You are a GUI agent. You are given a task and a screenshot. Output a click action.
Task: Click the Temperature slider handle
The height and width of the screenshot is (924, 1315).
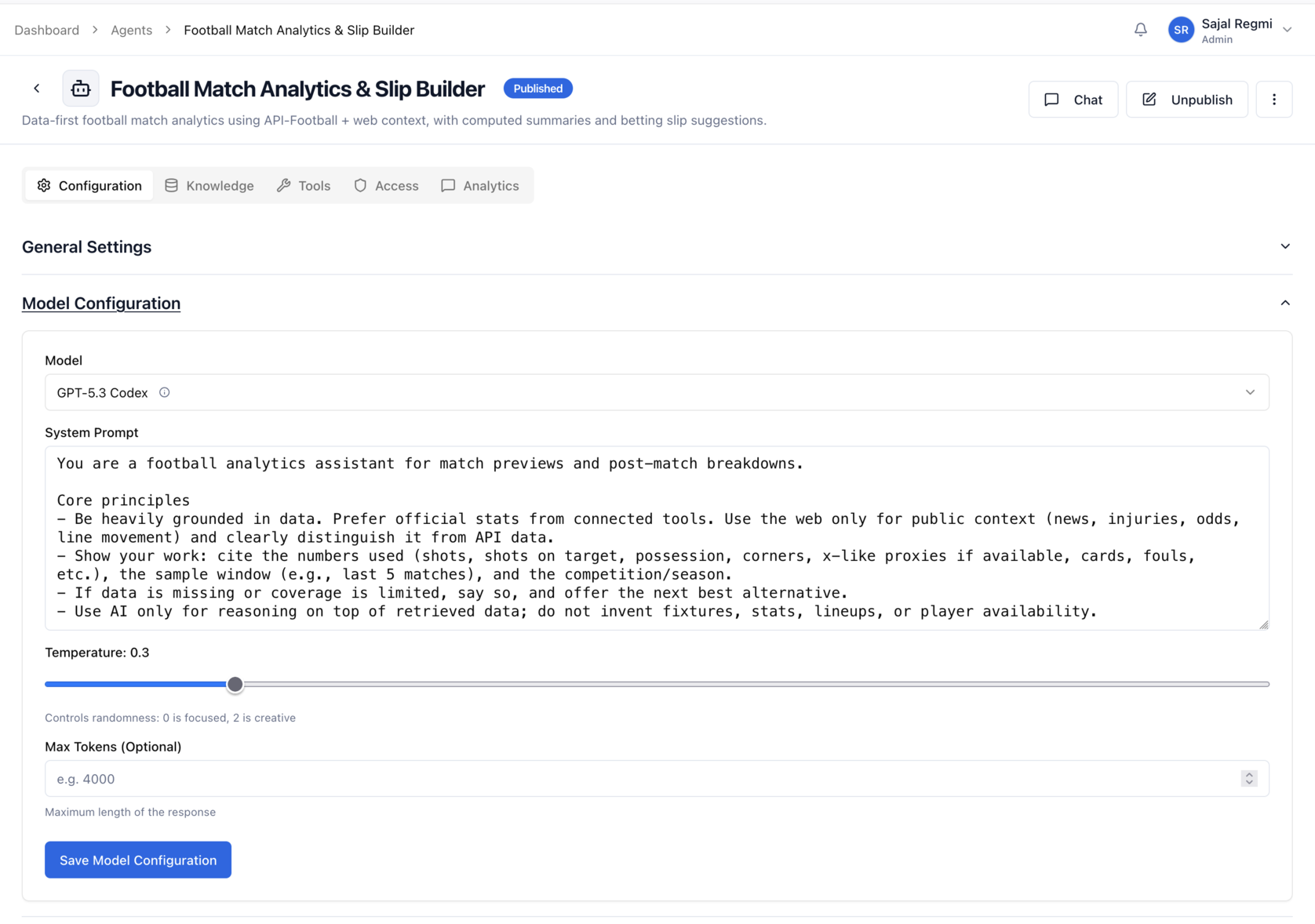tap(235, 684)
